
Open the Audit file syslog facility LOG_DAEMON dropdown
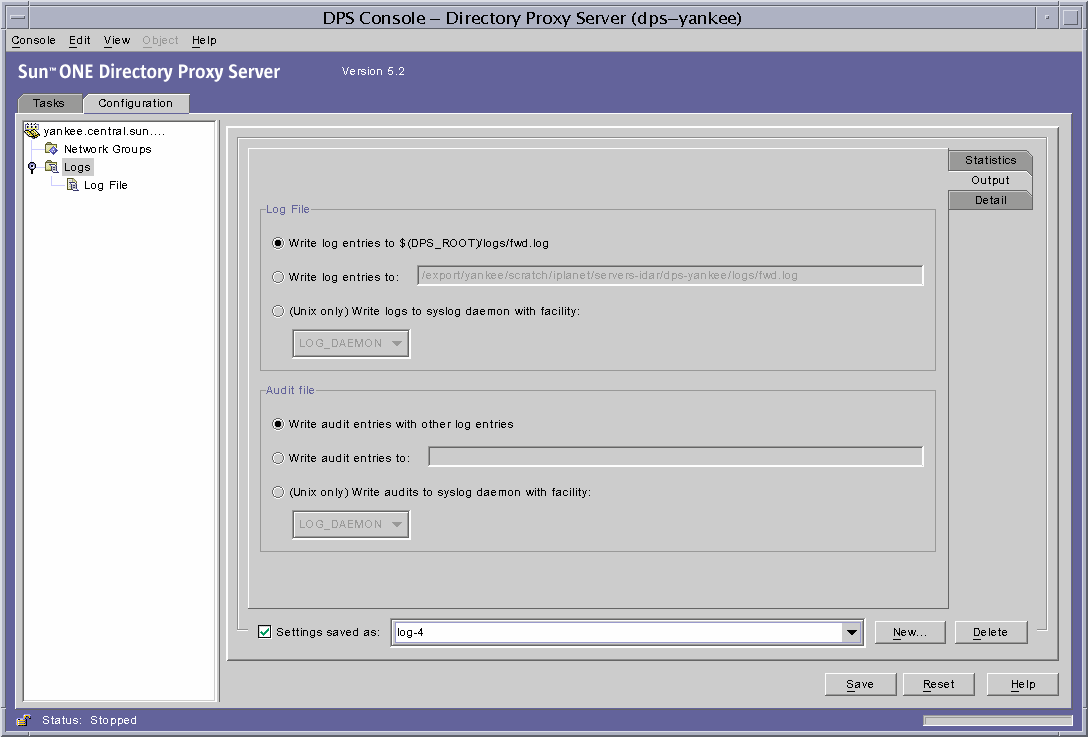(x=351, y=525)
